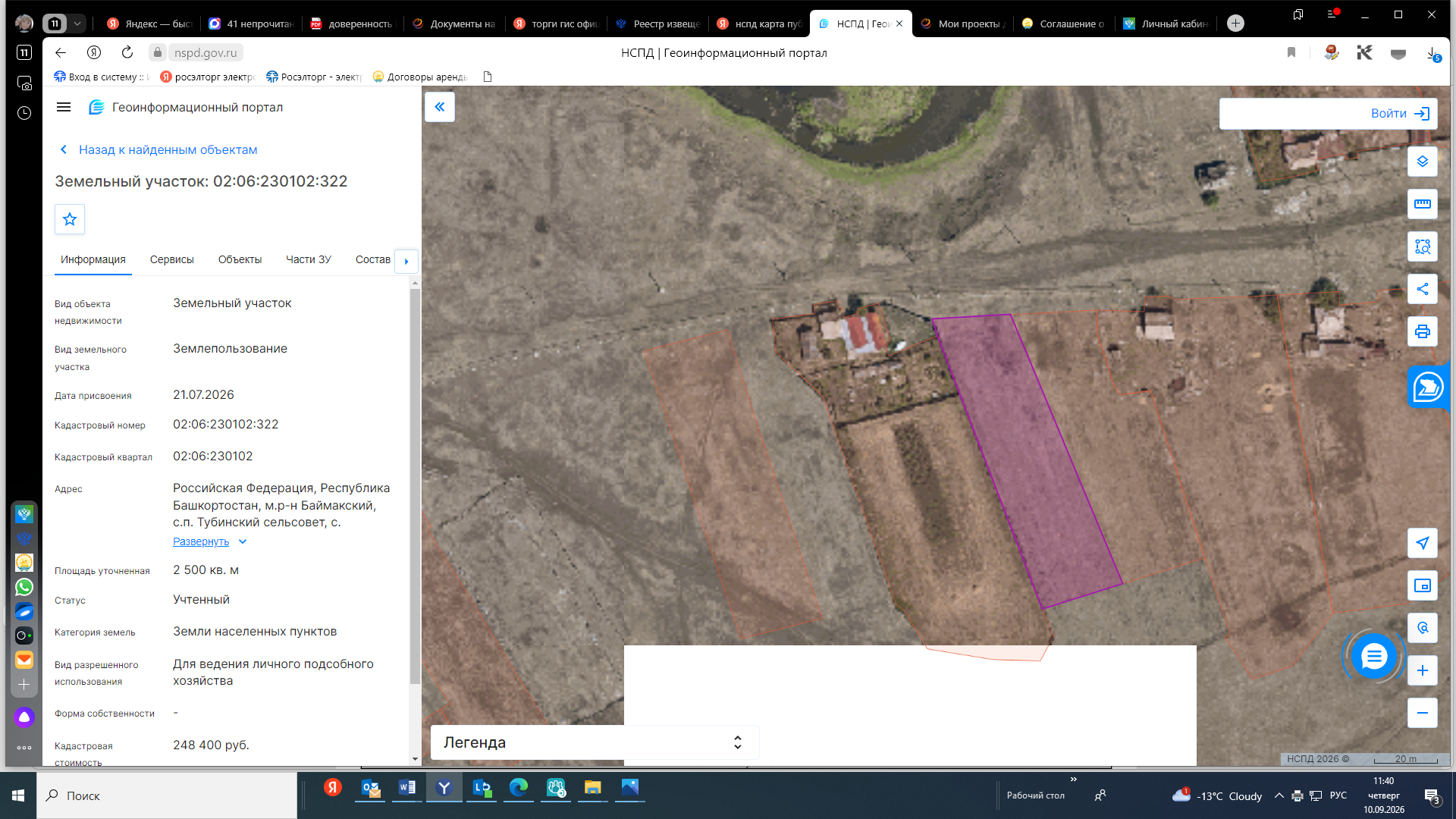Open the area search selection tool
This screenshot has height=819, width=1456.
[x=1423, y=246]
